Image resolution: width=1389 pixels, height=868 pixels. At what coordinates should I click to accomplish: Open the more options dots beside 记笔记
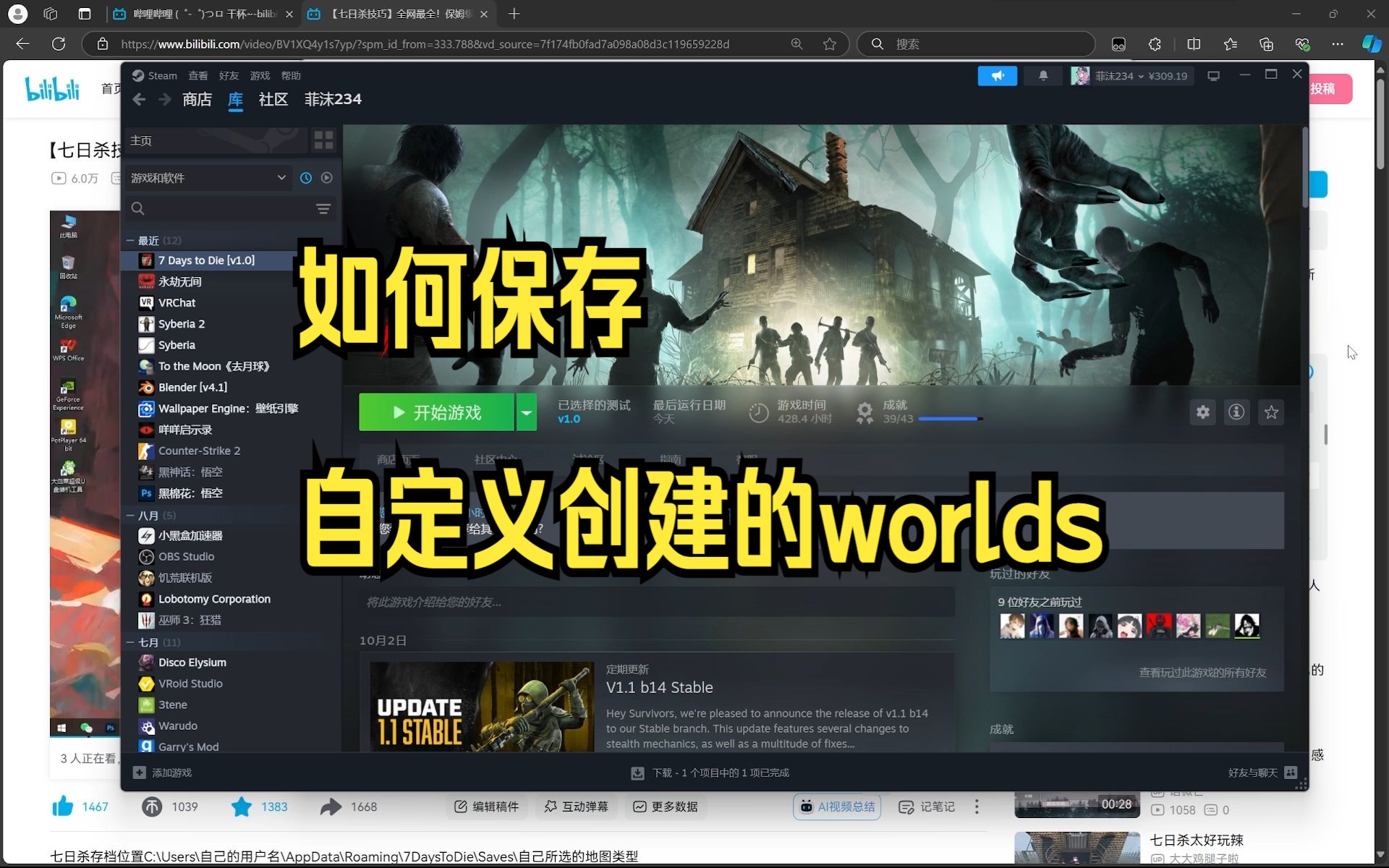[x=977, y=807]
